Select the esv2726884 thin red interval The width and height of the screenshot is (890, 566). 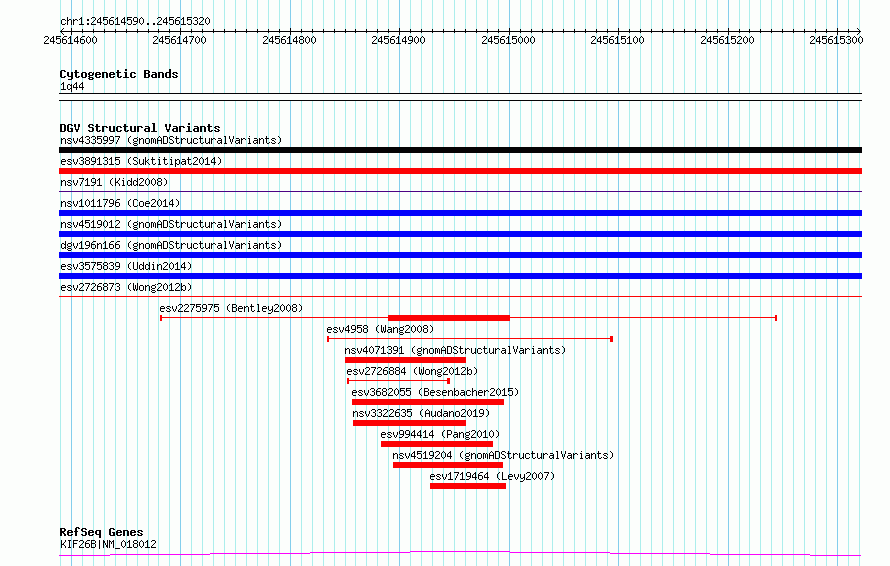point(398,381)
